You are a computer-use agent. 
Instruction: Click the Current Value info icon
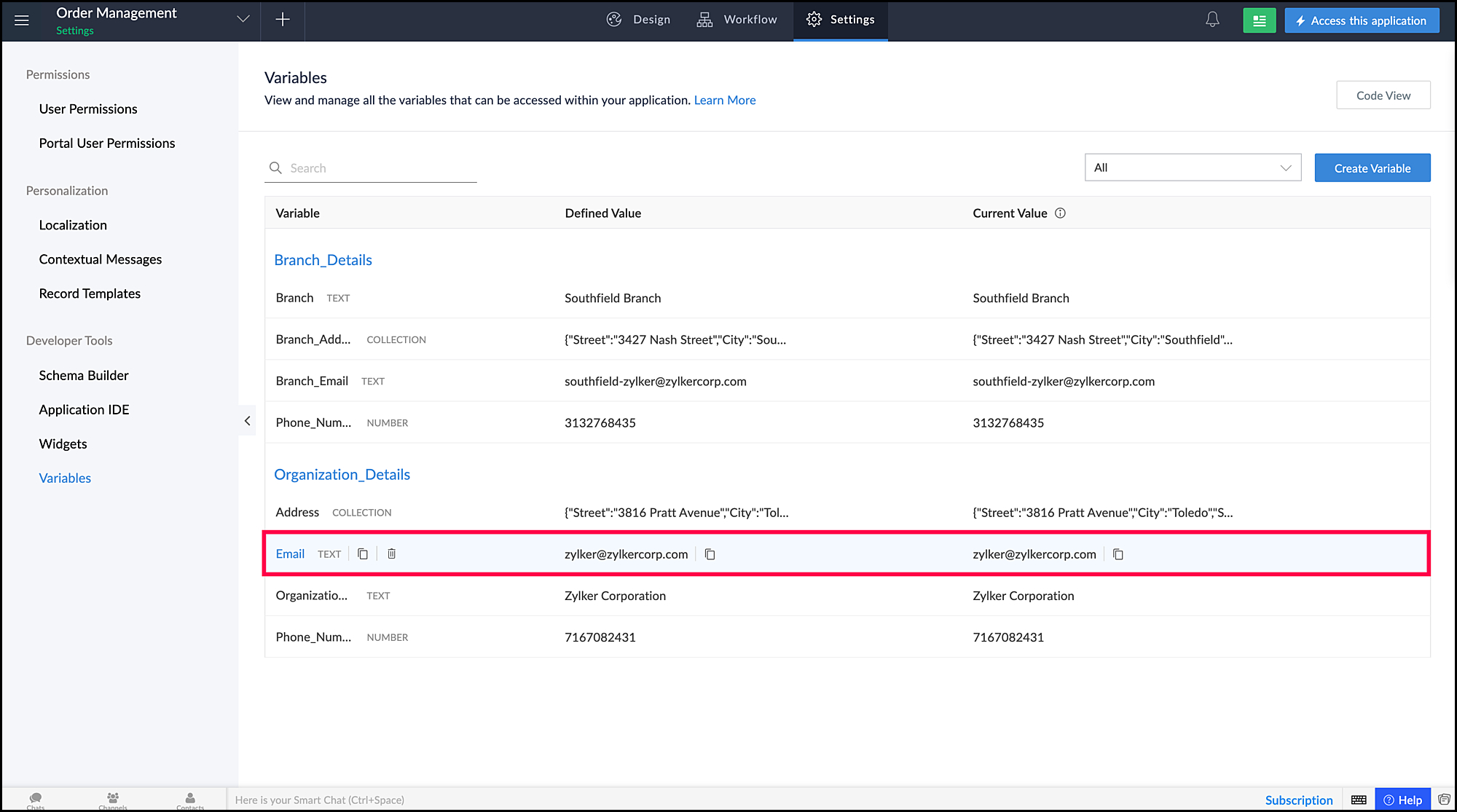[x=1060, y=213]
